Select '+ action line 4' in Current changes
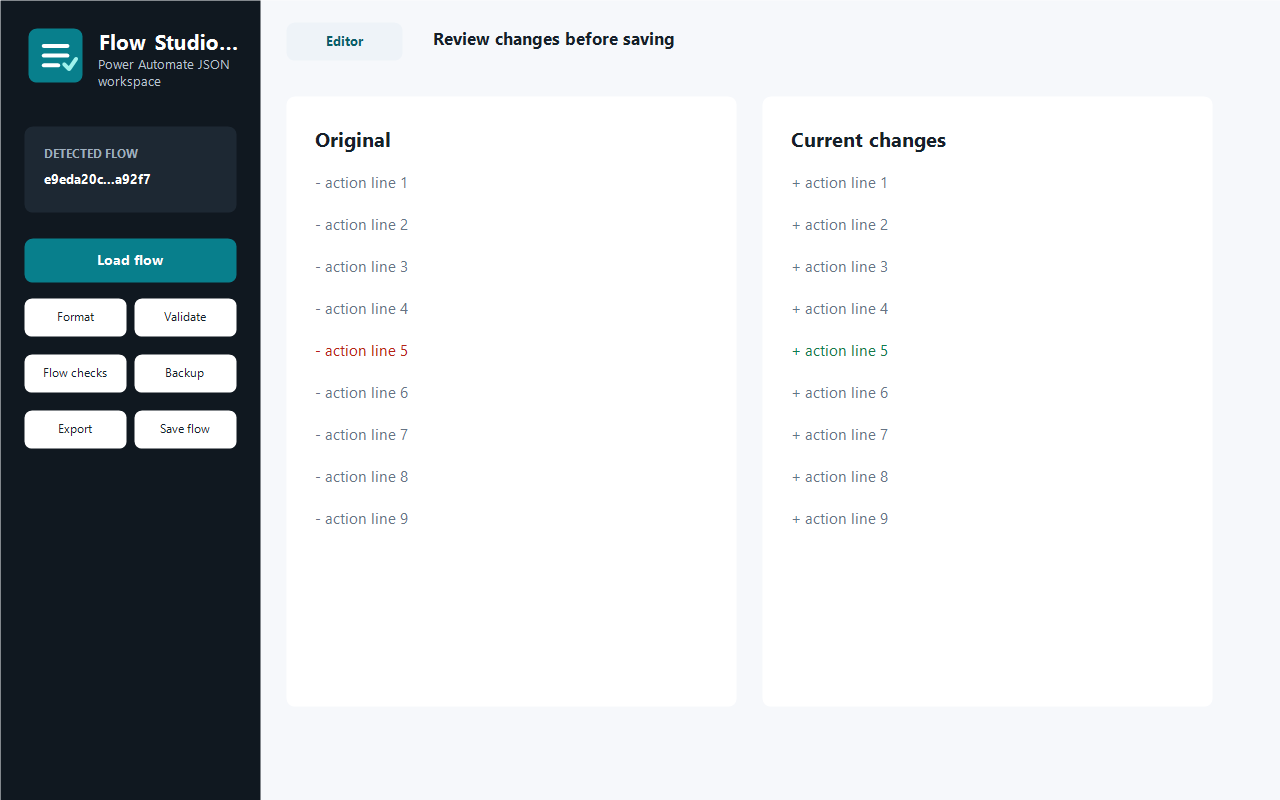Screen dimensions: 1280x800 pos(840,309)
